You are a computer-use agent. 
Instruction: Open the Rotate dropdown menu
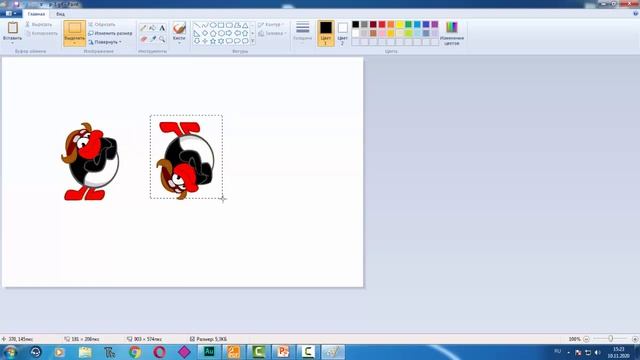[105, 42]
